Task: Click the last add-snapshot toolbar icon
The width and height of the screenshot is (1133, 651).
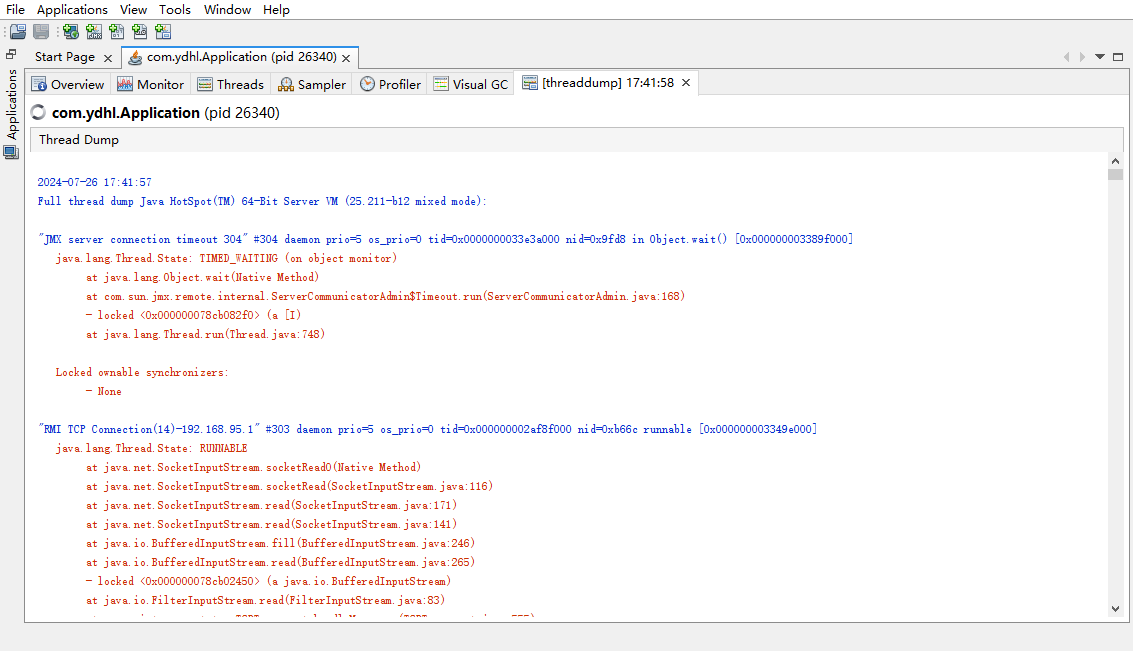Action: (x=161, y=32)
